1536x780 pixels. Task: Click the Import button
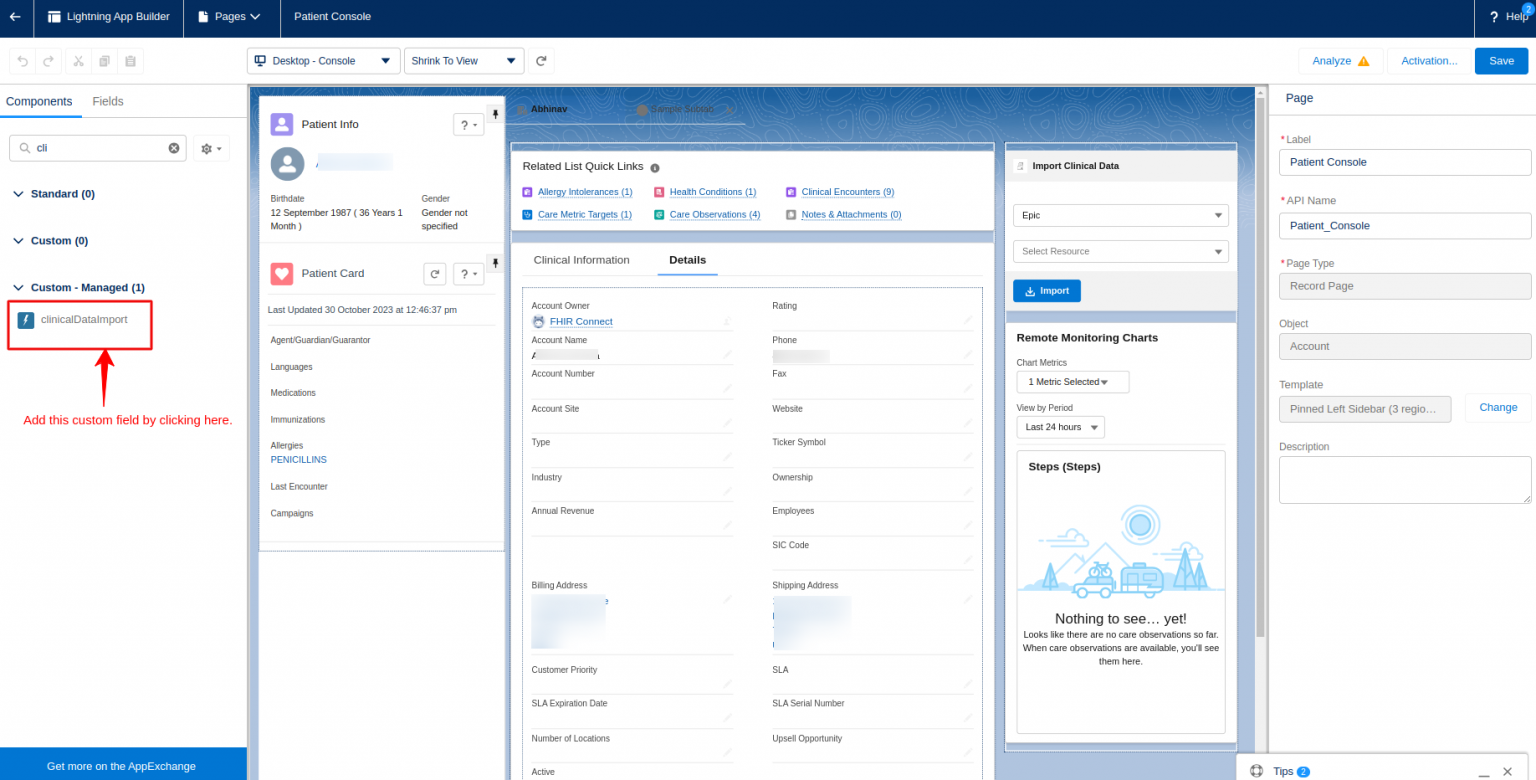[1047, 291]
